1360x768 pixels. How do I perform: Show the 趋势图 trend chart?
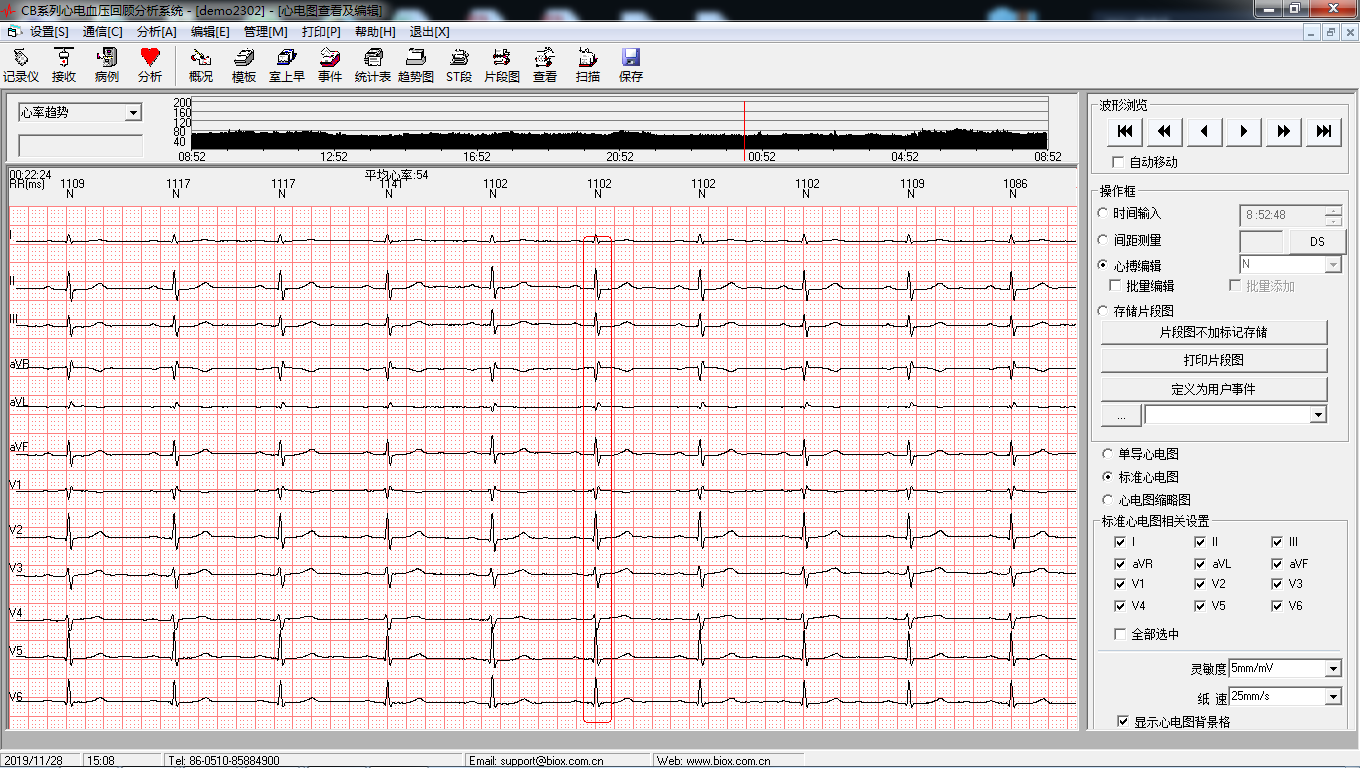[416, 65]
